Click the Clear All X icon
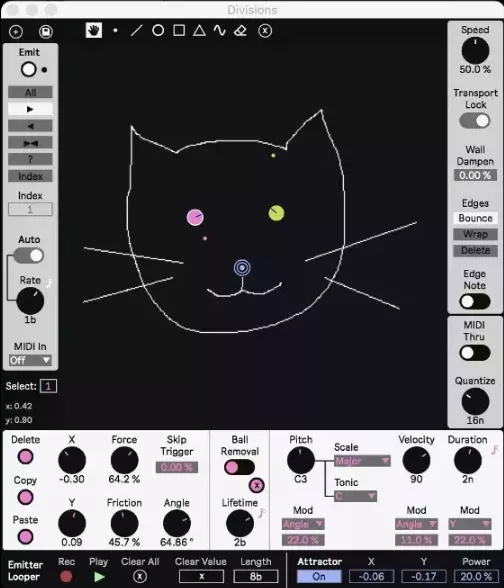The image size is (504, 588). (x=140, y=576)
